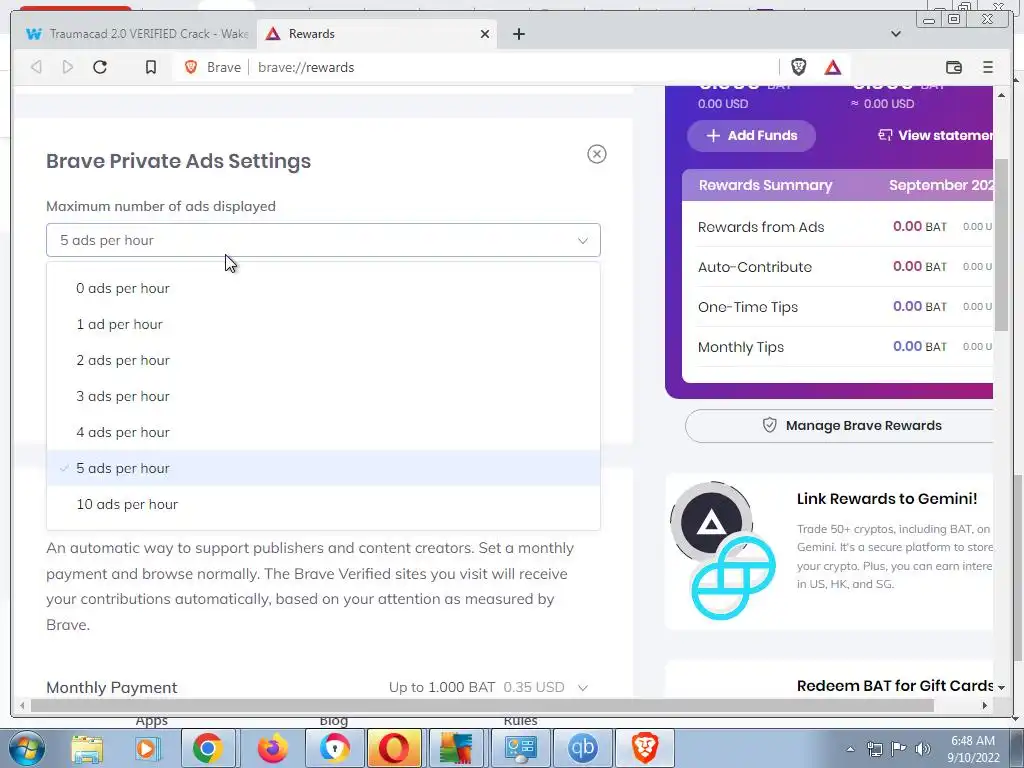This screenshot has height=768, width=1024.
Task: Open the Windows Start button
Action: tap(27, 748)
